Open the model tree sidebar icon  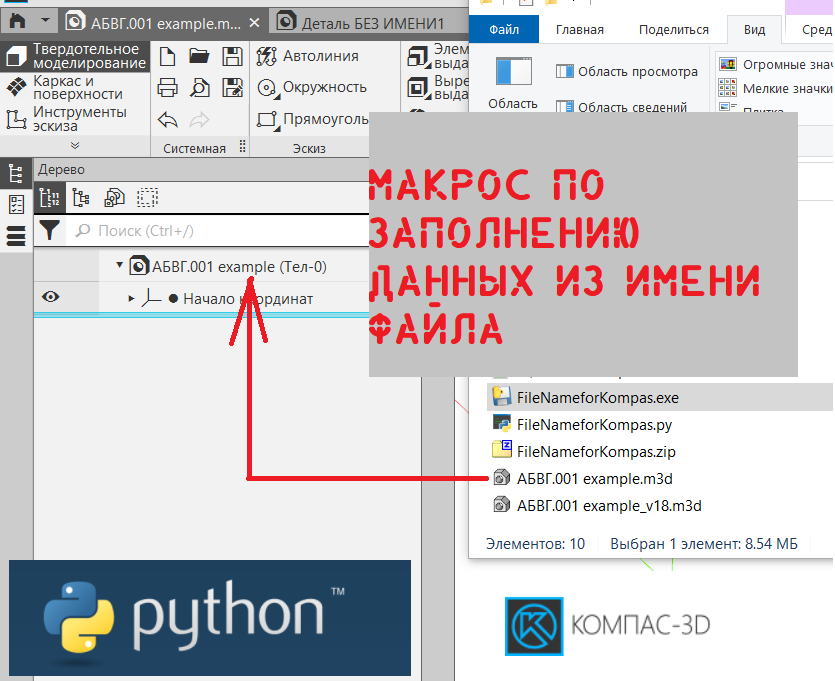(x=15, y=174)
